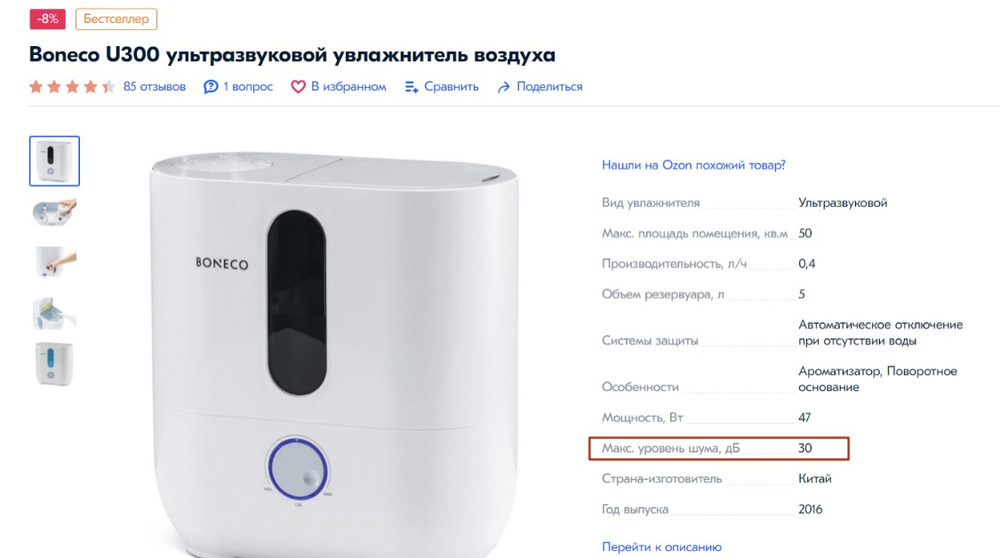This screenshot has height=558, width=1000.
Task: Click the Бестселлер badge
Action: [x=116, y=19]
